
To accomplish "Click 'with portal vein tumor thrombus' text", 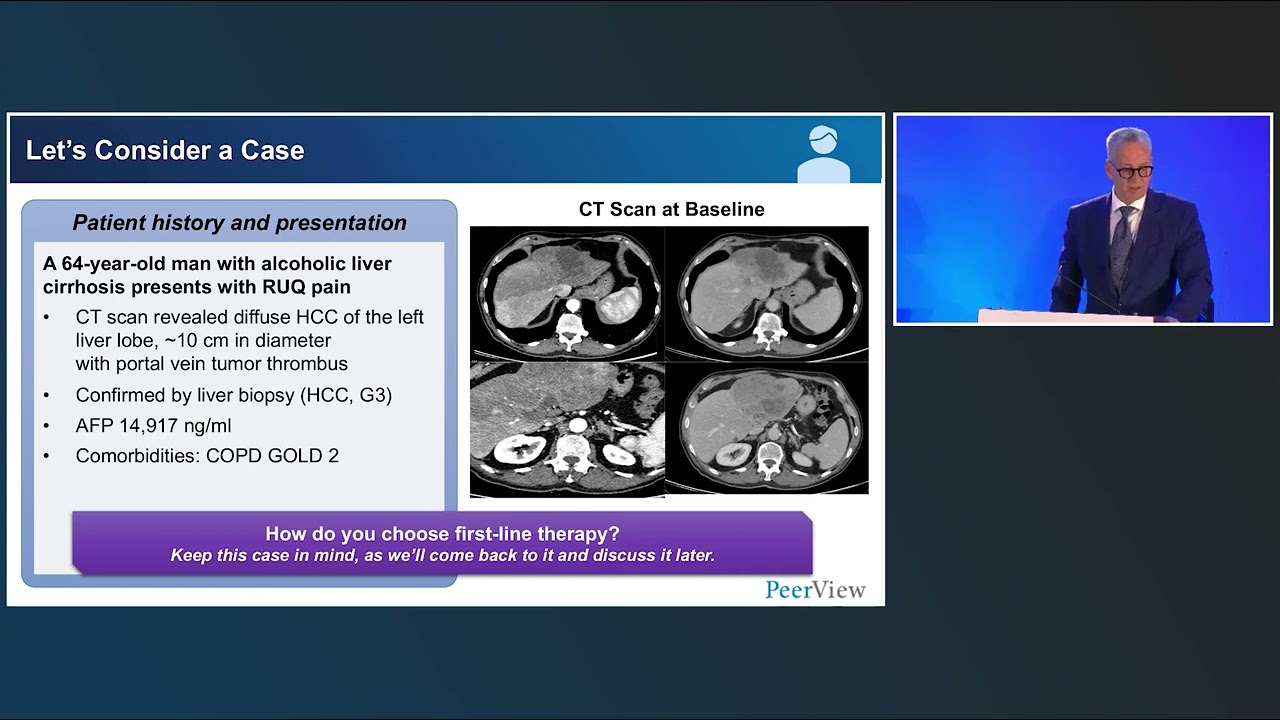I will click(x=212, y=364).
